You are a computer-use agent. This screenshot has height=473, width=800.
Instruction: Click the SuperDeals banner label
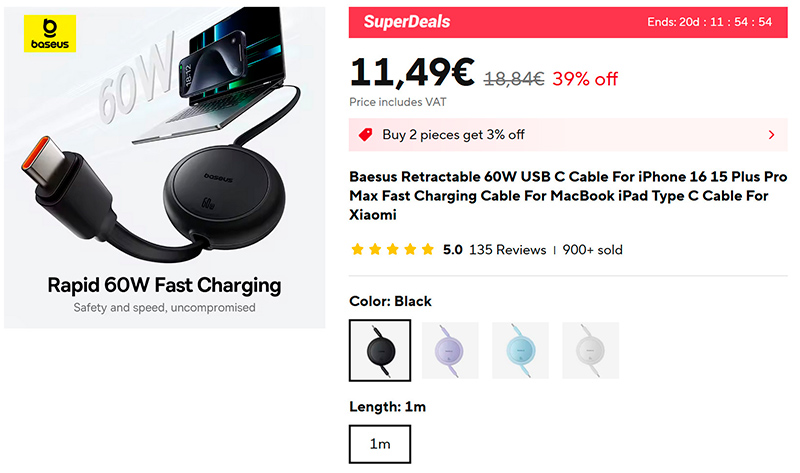point(407,22)
